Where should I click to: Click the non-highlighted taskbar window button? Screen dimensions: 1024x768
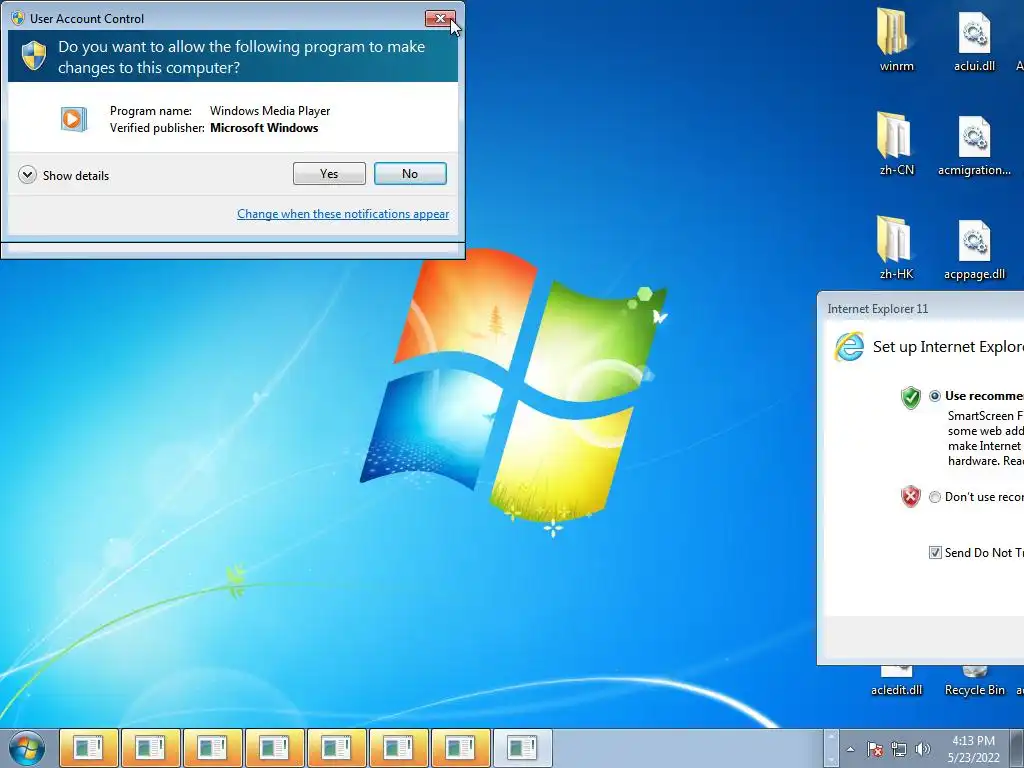click(522, 748)
